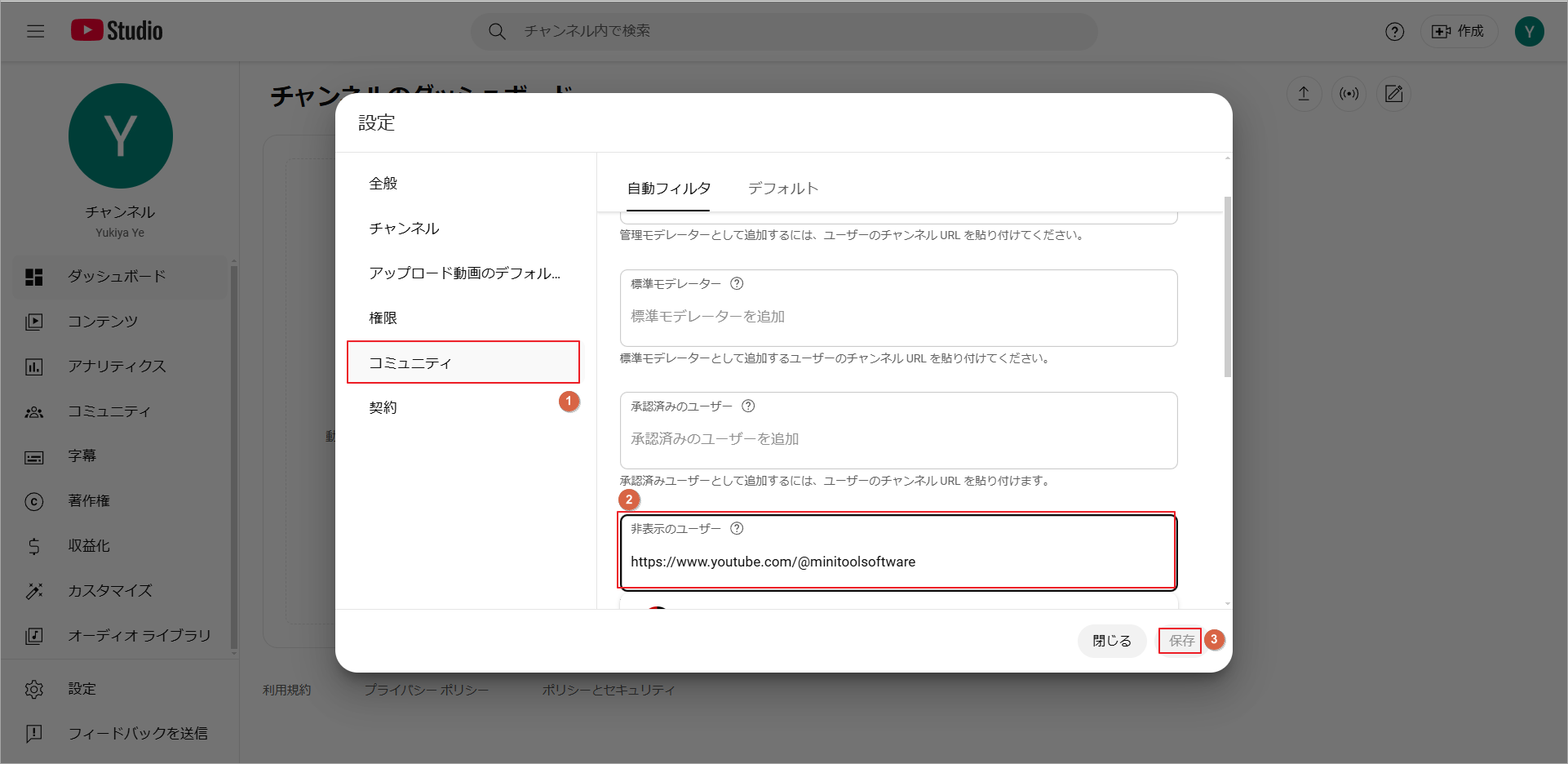Click the 閉じる button
The image size is (1568, 764).
(1112, 641)
